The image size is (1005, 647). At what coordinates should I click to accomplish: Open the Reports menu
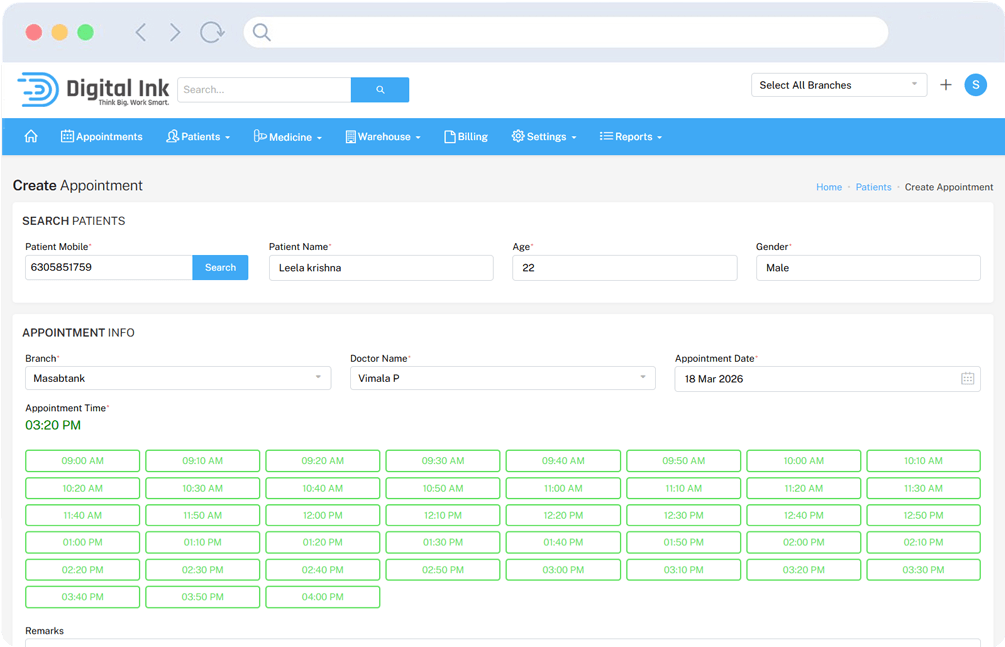631,137
